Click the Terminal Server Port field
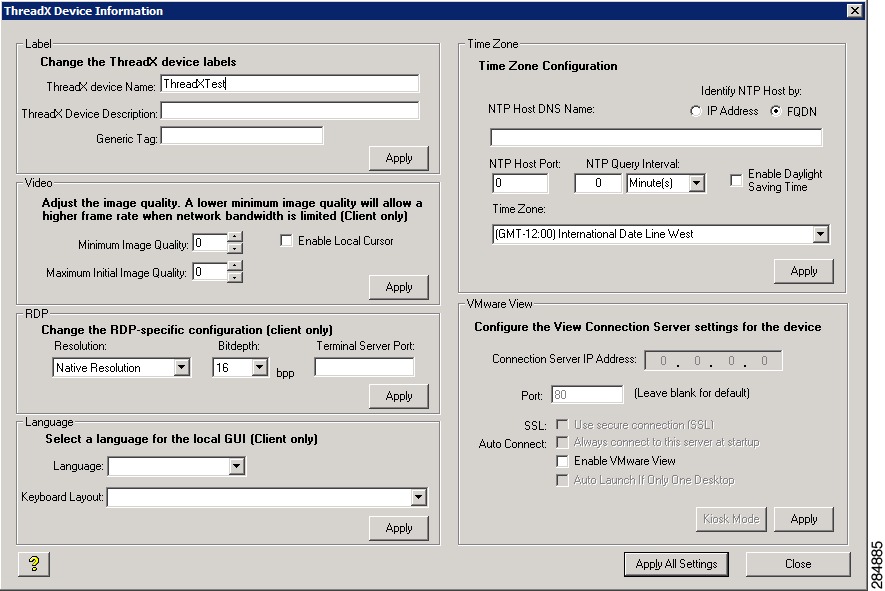 364,367
